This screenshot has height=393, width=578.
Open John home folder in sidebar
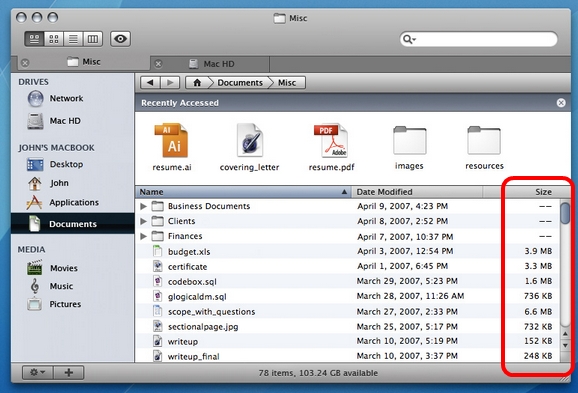coord(48,183)
